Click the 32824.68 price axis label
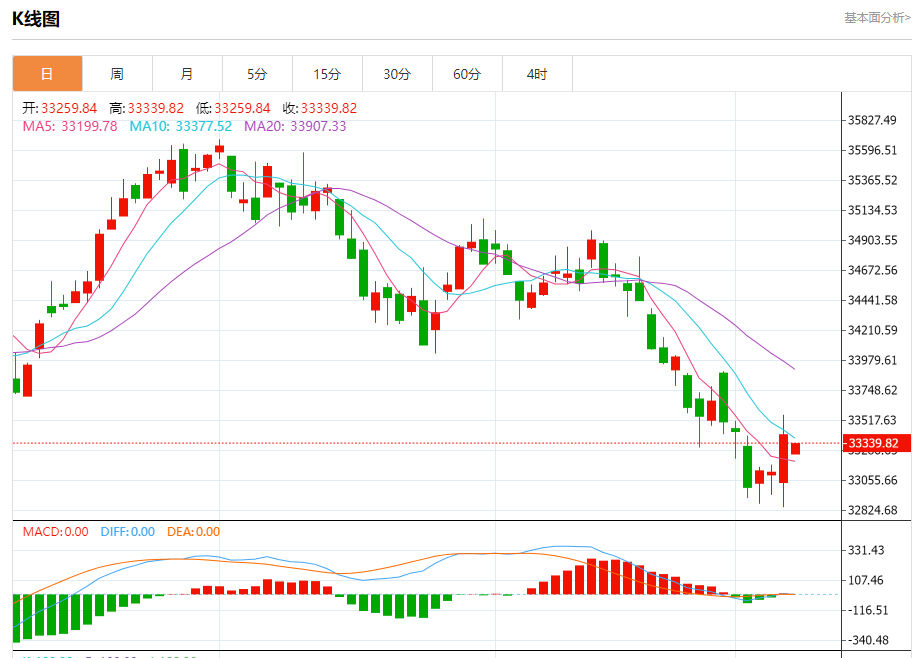The width and height of the screenshot is (919, 658). pos(873,510)
